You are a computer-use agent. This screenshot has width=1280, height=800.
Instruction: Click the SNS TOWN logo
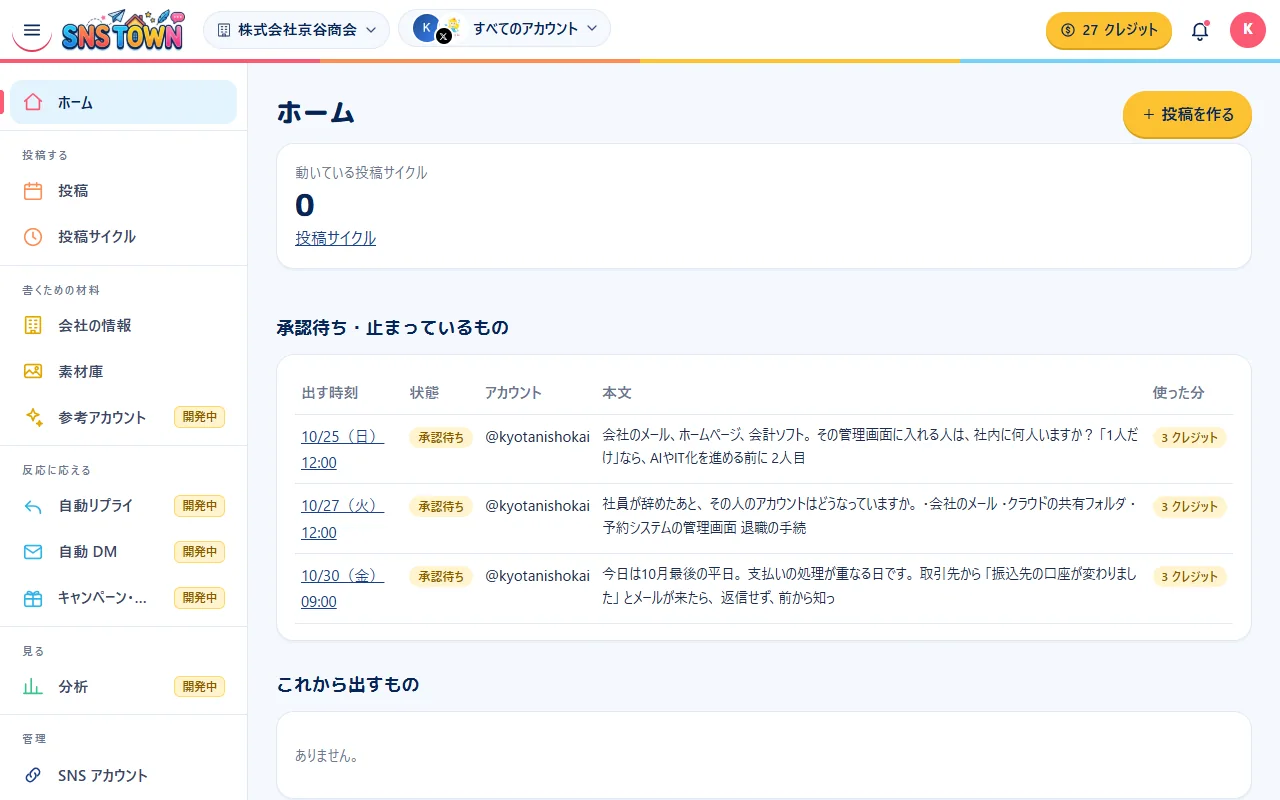122,30
